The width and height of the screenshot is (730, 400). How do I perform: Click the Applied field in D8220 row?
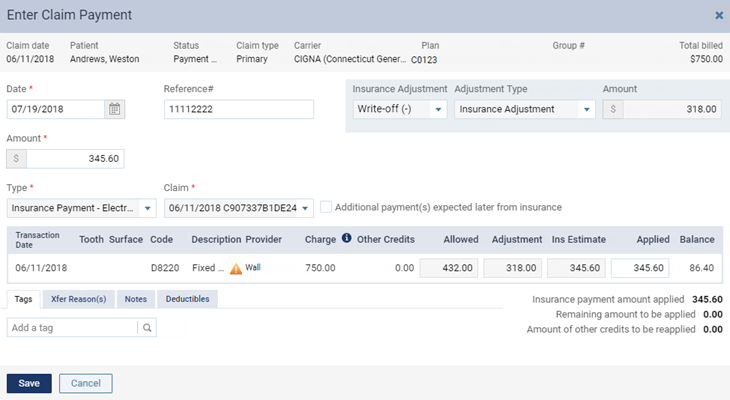(x=640, y=268)
